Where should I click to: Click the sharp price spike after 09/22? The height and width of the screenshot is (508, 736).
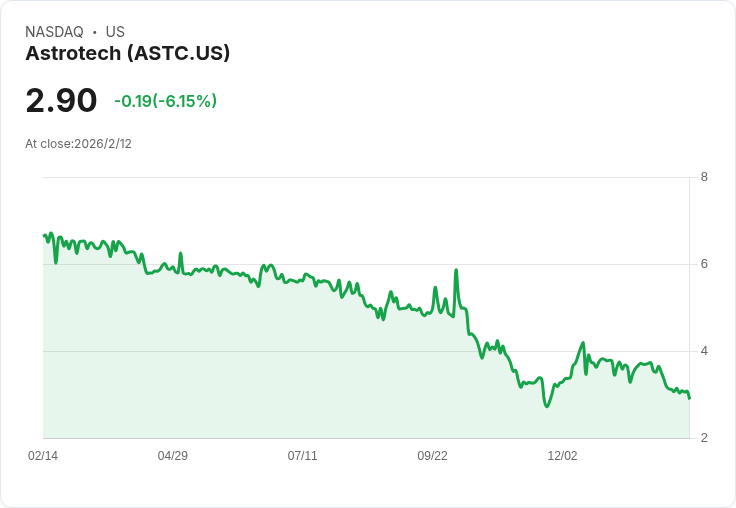tap(456, 270)
